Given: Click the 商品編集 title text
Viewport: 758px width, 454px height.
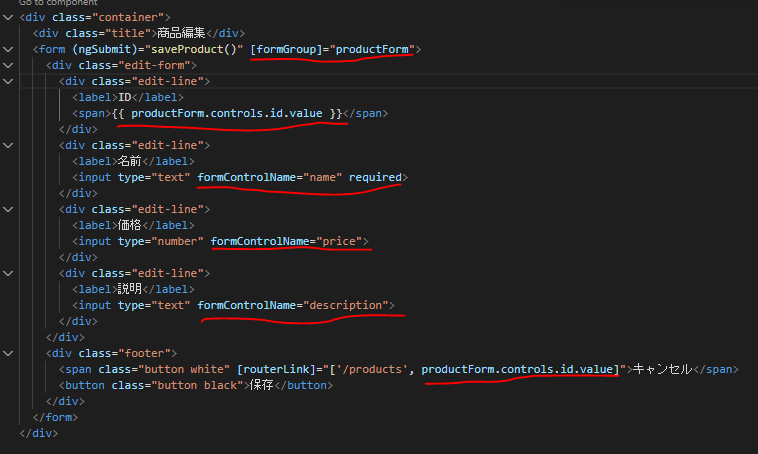Looking at the screenshot, I should [x=181, y=33].
